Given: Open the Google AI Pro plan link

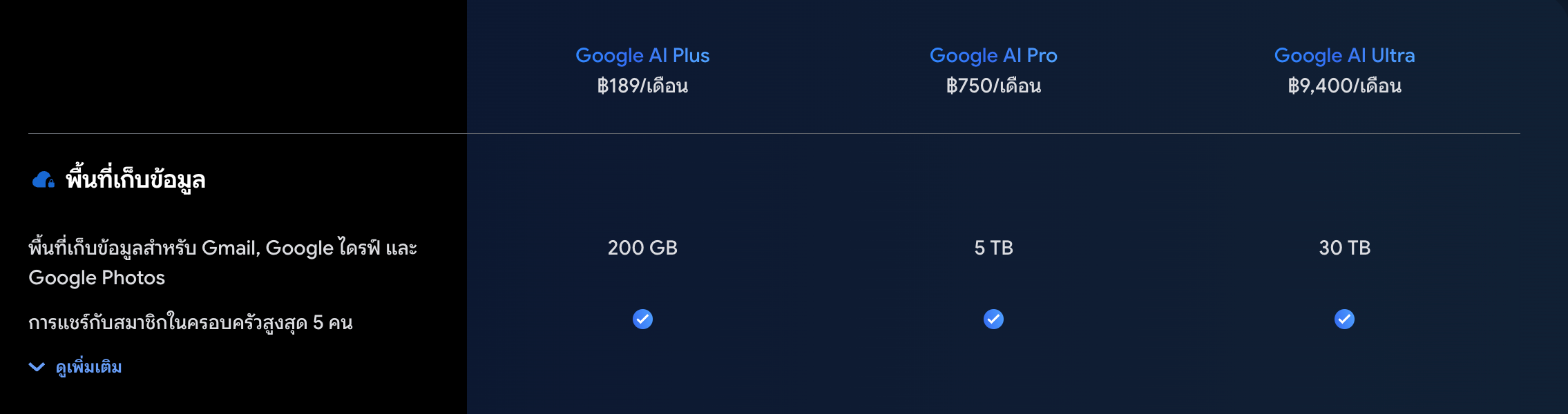Looking at the screenshot, I should (993, 55).
